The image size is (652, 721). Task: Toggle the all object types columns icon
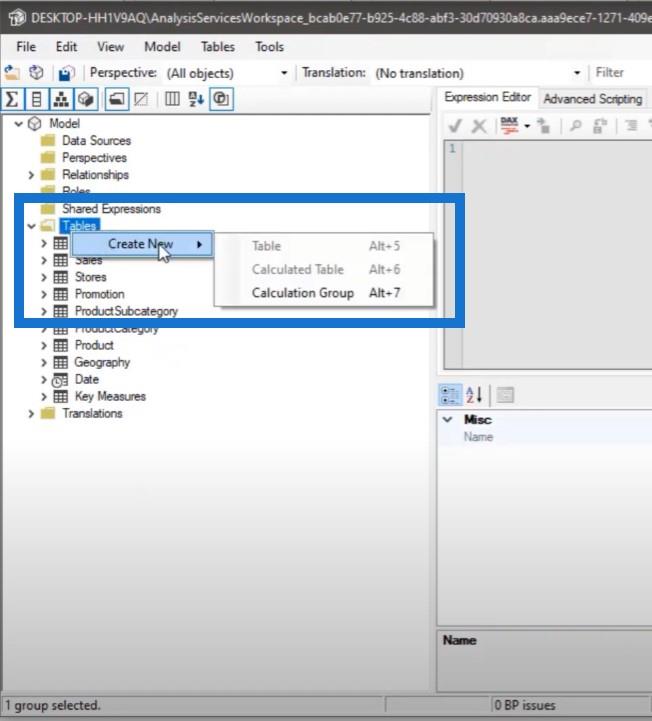tap(172, 99)
